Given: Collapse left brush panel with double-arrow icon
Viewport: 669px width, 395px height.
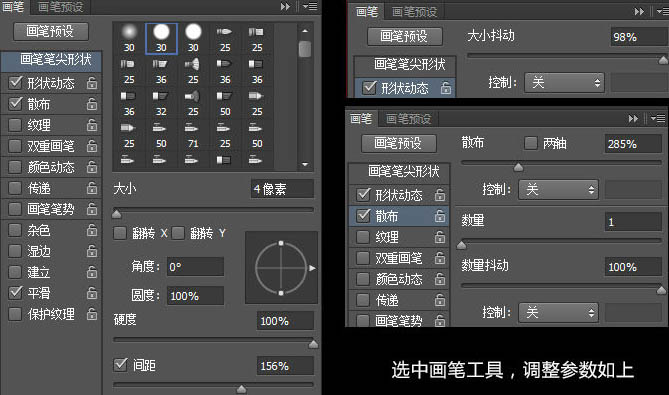Looking at the screenshot, I should [285, 6].
